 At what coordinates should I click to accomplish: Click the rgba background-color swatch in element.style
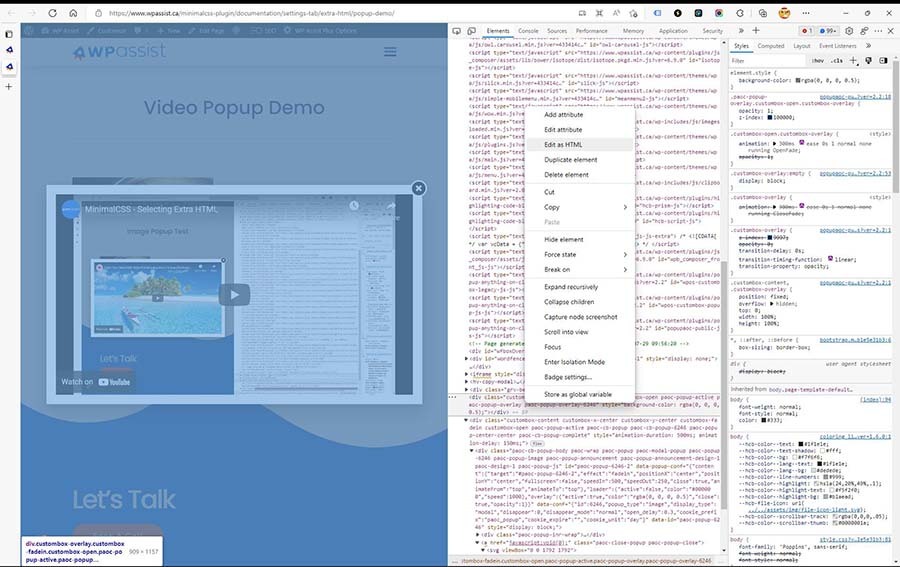798,80
